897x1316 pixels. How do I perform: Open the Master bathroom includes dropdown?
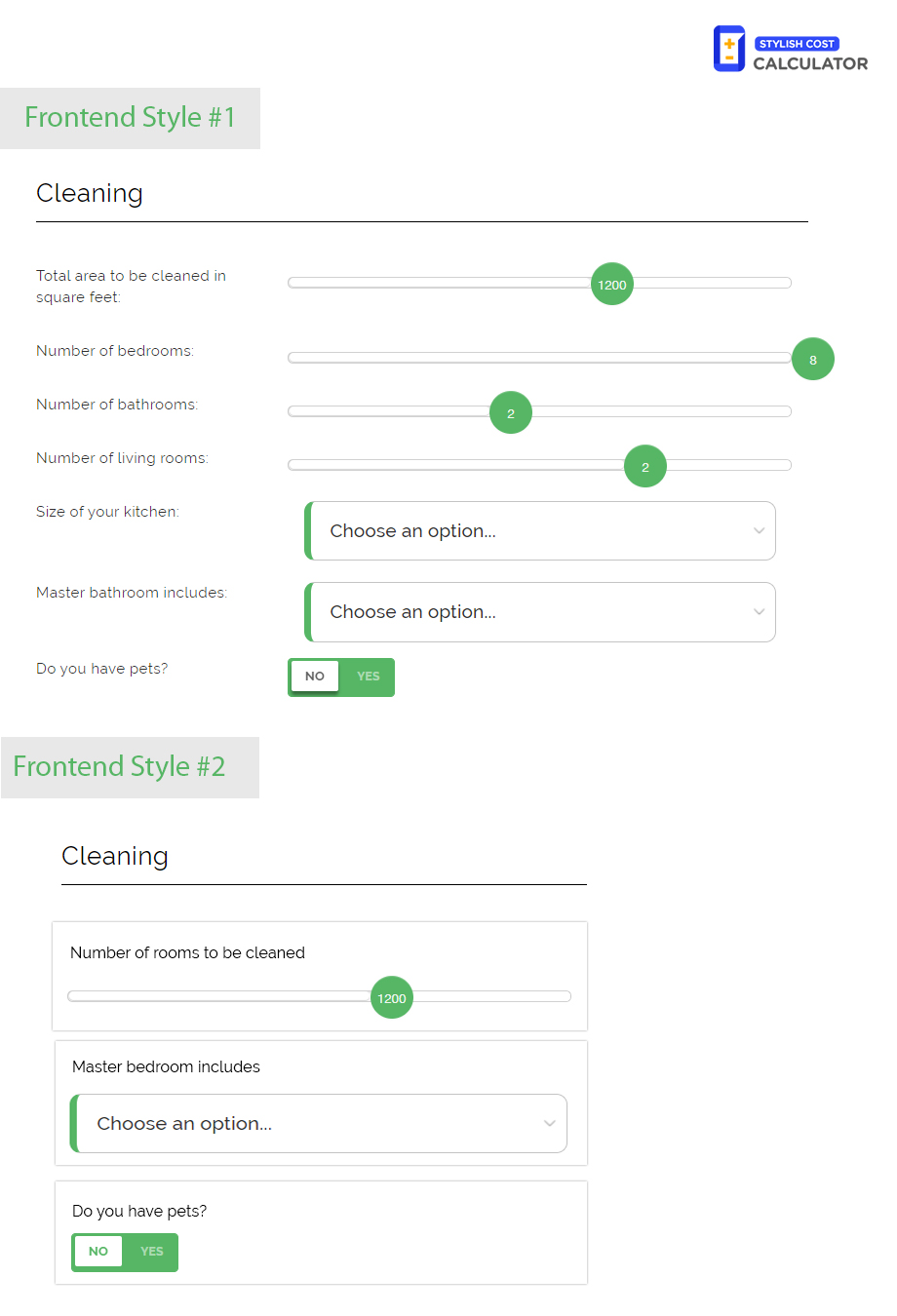coord(540,612)
